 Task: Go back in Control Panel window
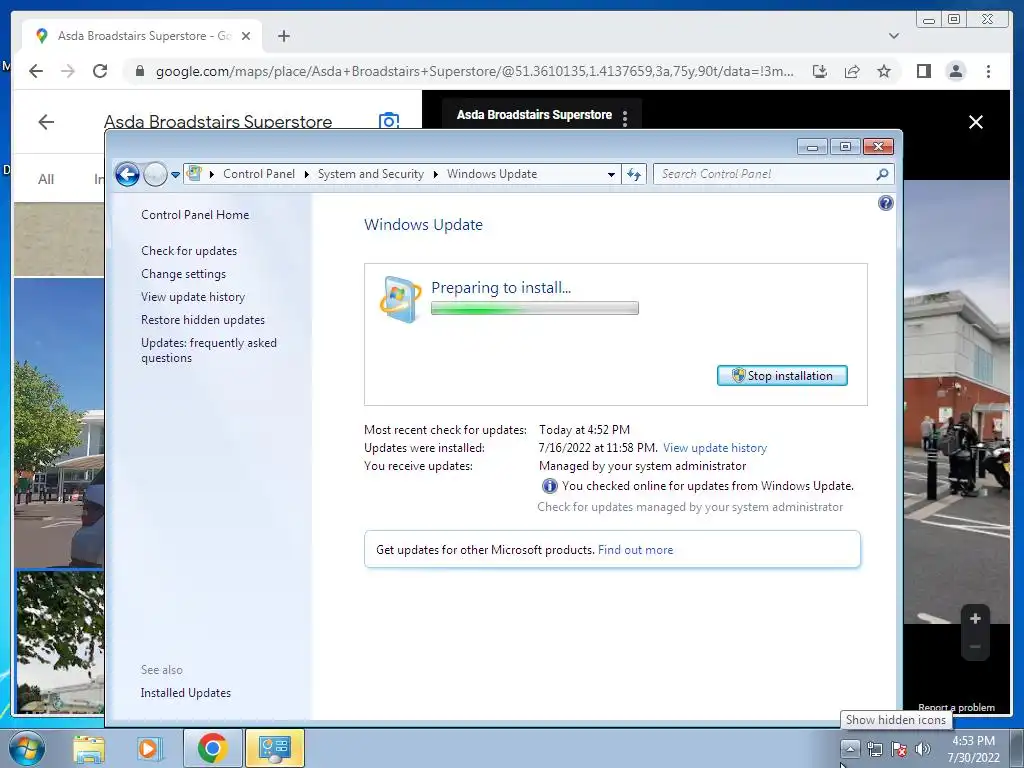click(x=127, y=174)
